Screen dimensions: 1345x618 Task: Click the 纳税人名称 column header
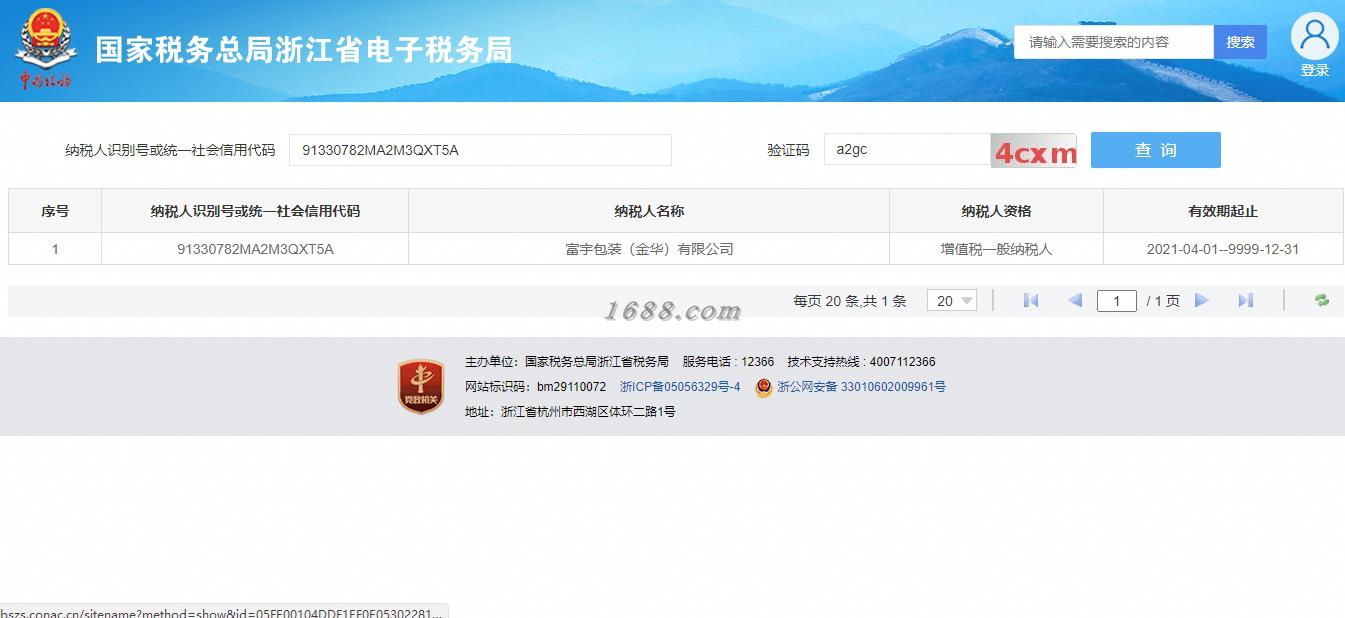(x=649, y=211)
